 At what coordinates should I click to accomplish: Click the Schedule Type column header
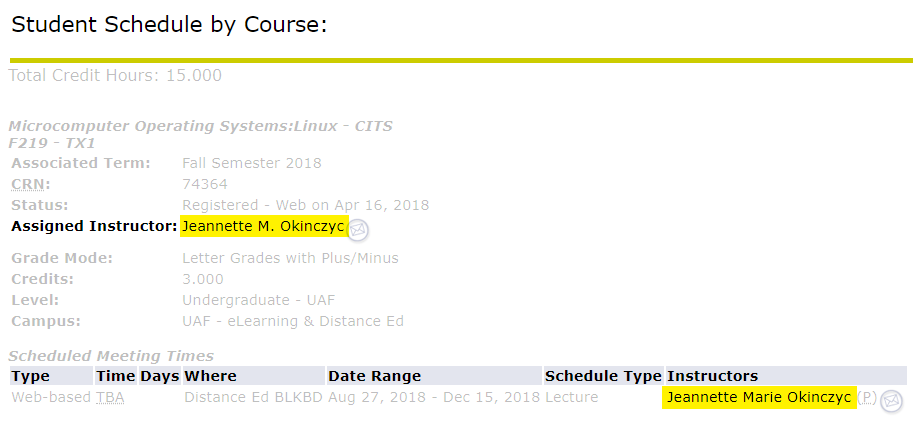pos(603,376)
